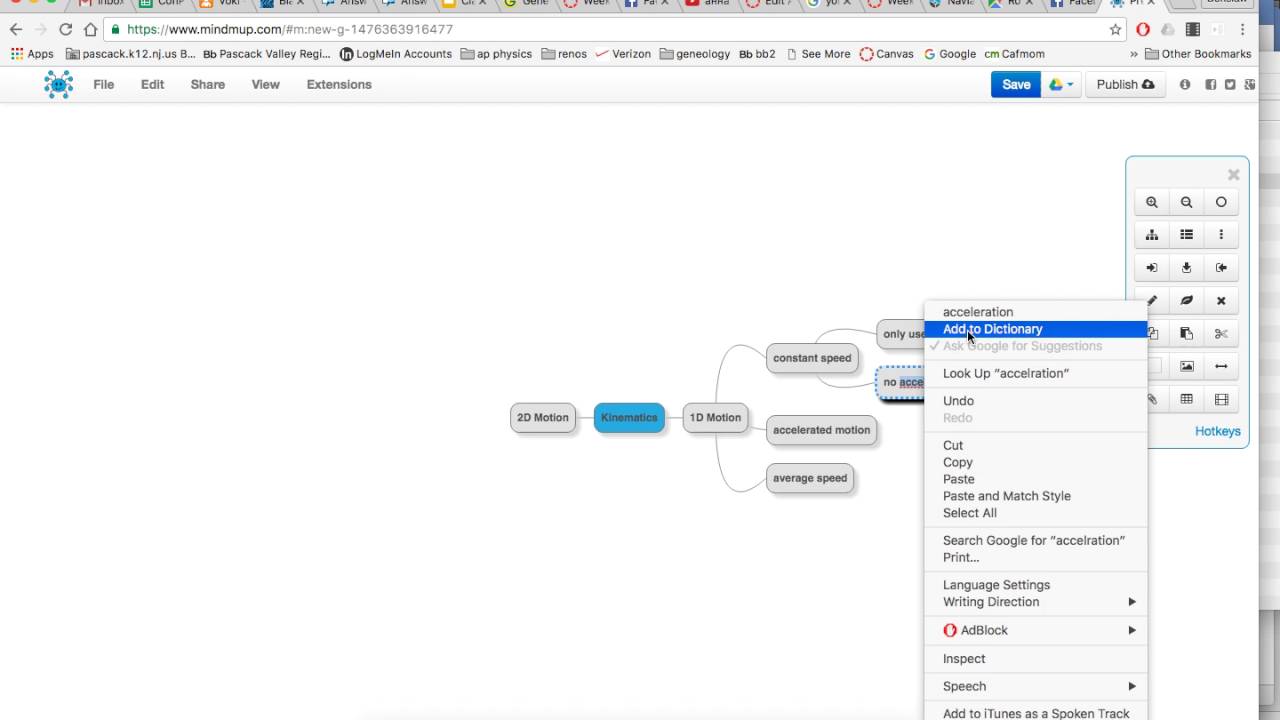Open the Other Bookmarks folder
Viewport: 1280px width, 720px height.
point(1198,54)
